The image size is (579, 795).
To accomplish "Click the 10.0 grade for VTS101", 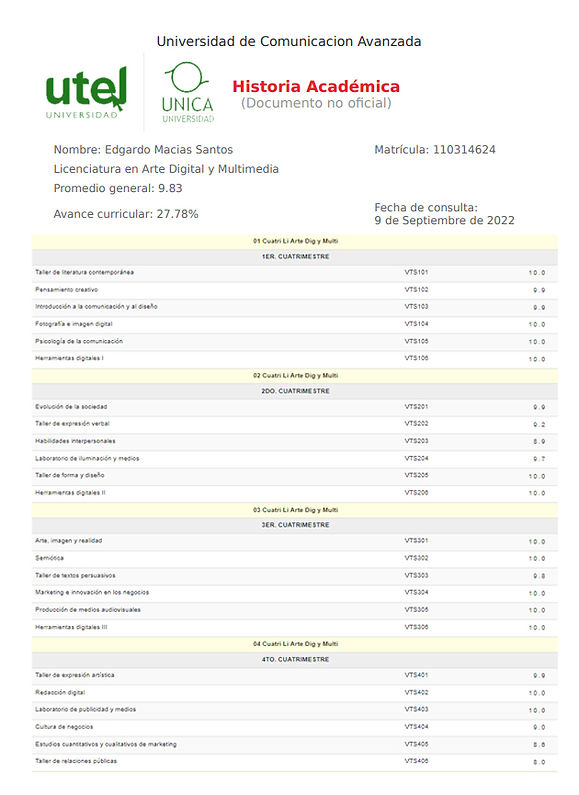I will pyautogui.click(x=537, y=273).
